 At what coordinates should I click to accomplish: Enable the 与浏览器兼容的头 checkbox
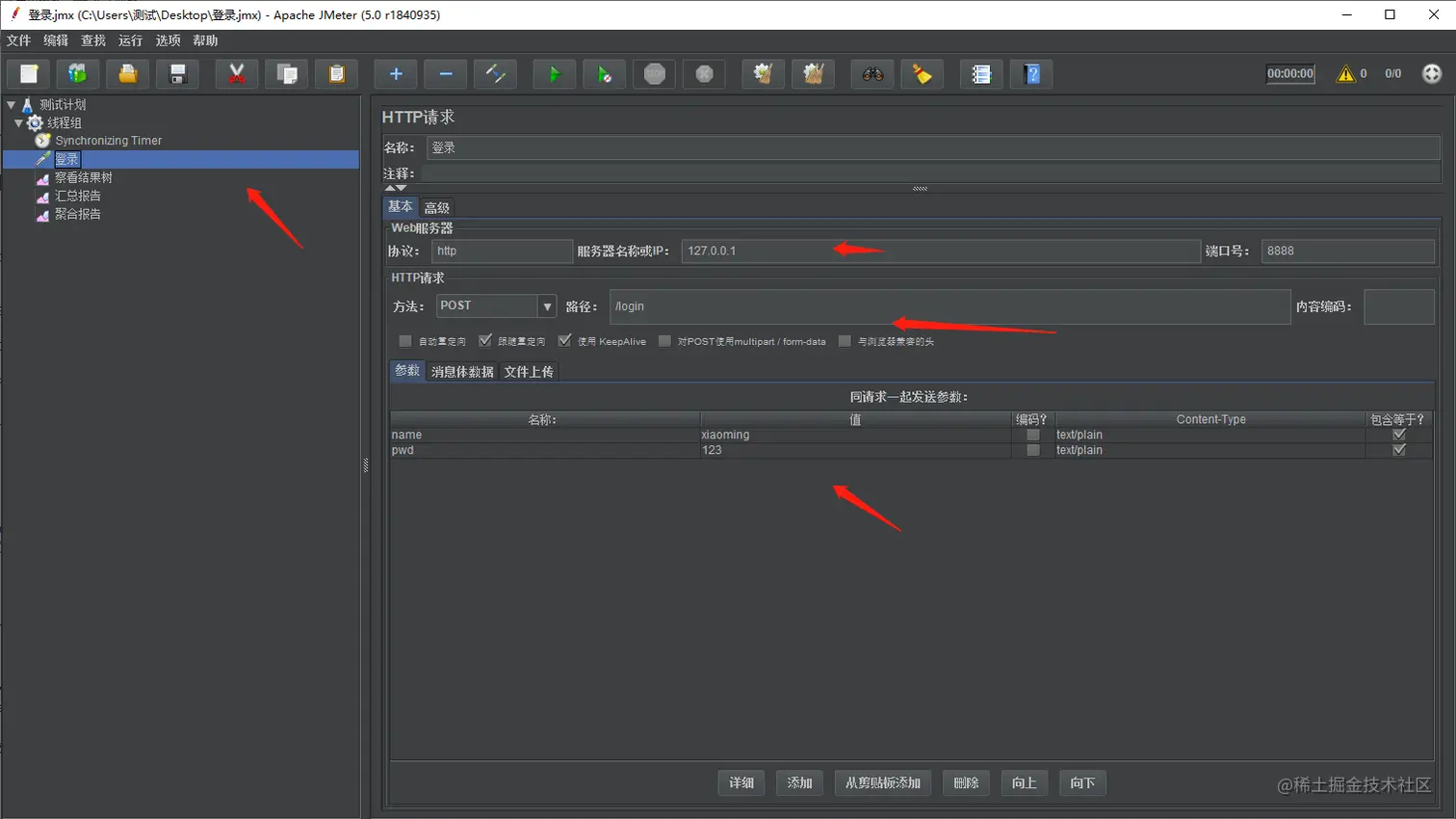point(845,341)
